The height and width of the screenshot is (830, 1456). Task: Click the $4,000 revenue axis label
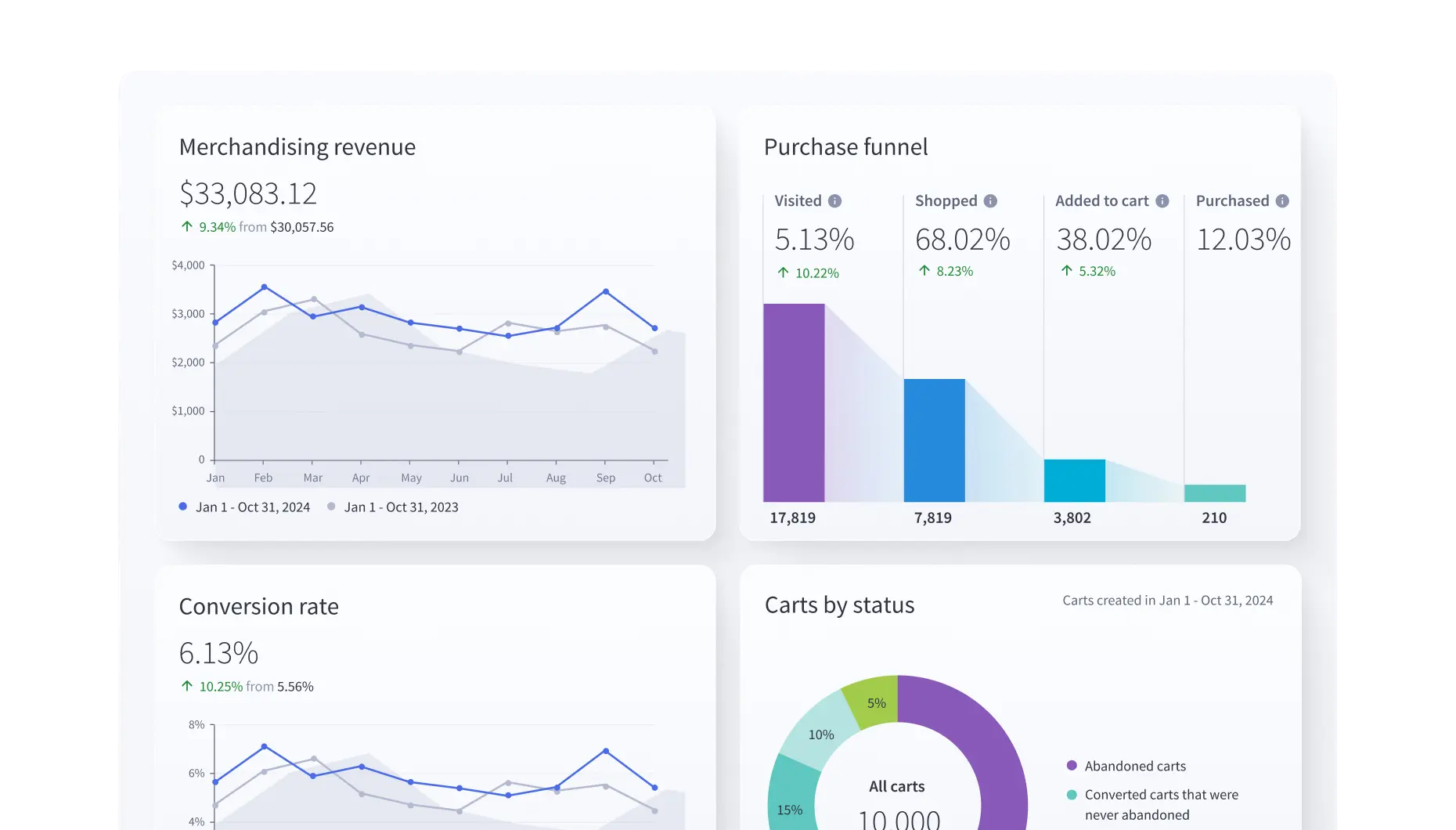click(188, 265)
